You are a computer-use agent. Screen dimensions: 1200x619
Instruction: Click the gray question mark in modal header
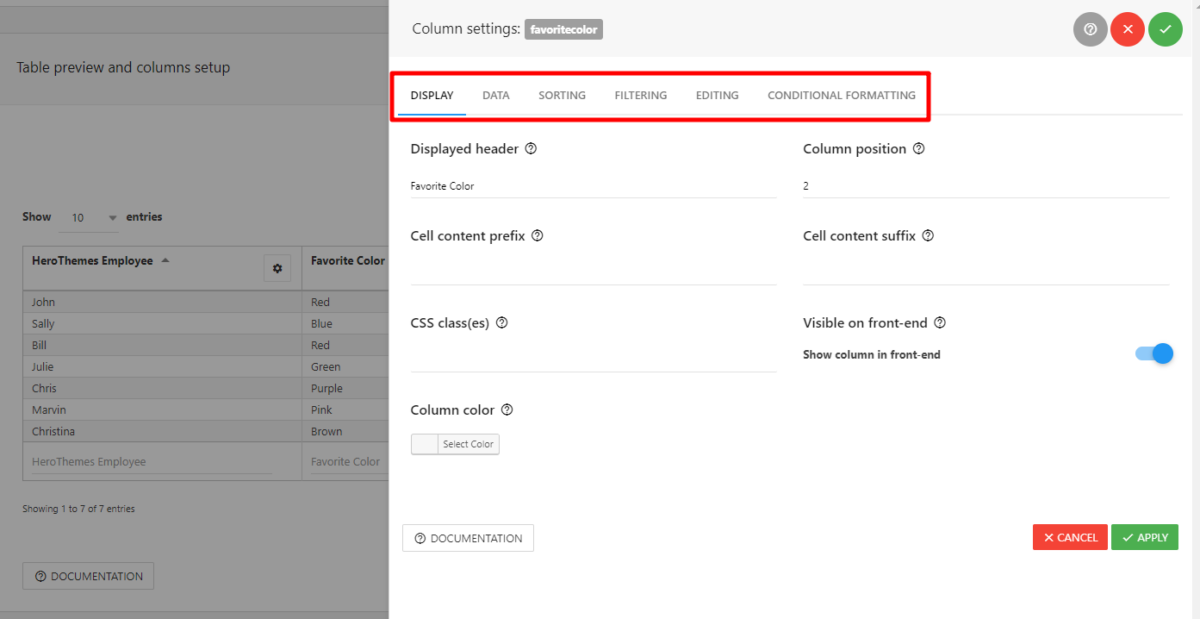[1090, 29]
